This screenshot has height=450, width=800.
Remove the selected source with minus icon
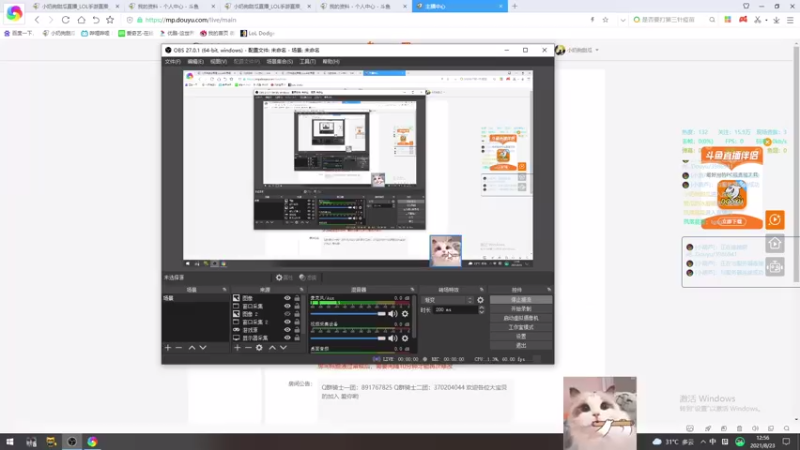click(x=248, y=347)
